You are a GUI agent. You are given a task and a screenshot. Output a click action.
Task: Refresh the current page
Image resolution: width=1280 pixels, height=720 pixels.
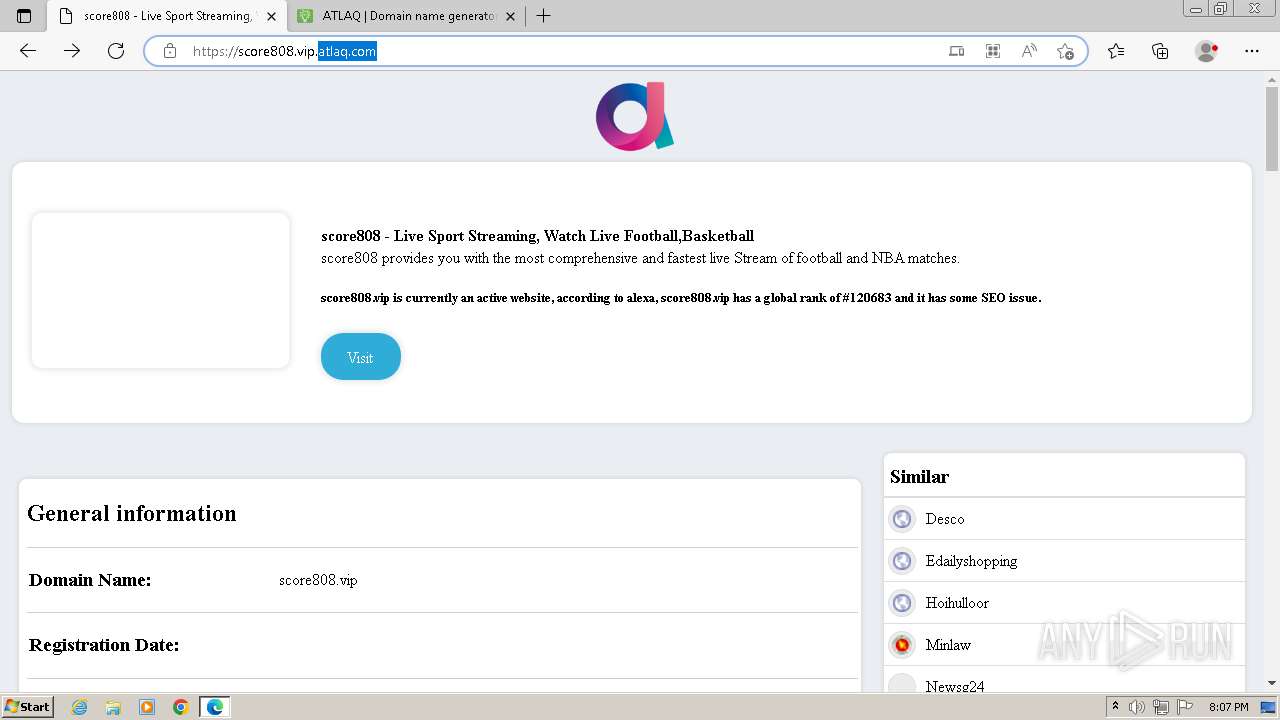click(116, 51)
